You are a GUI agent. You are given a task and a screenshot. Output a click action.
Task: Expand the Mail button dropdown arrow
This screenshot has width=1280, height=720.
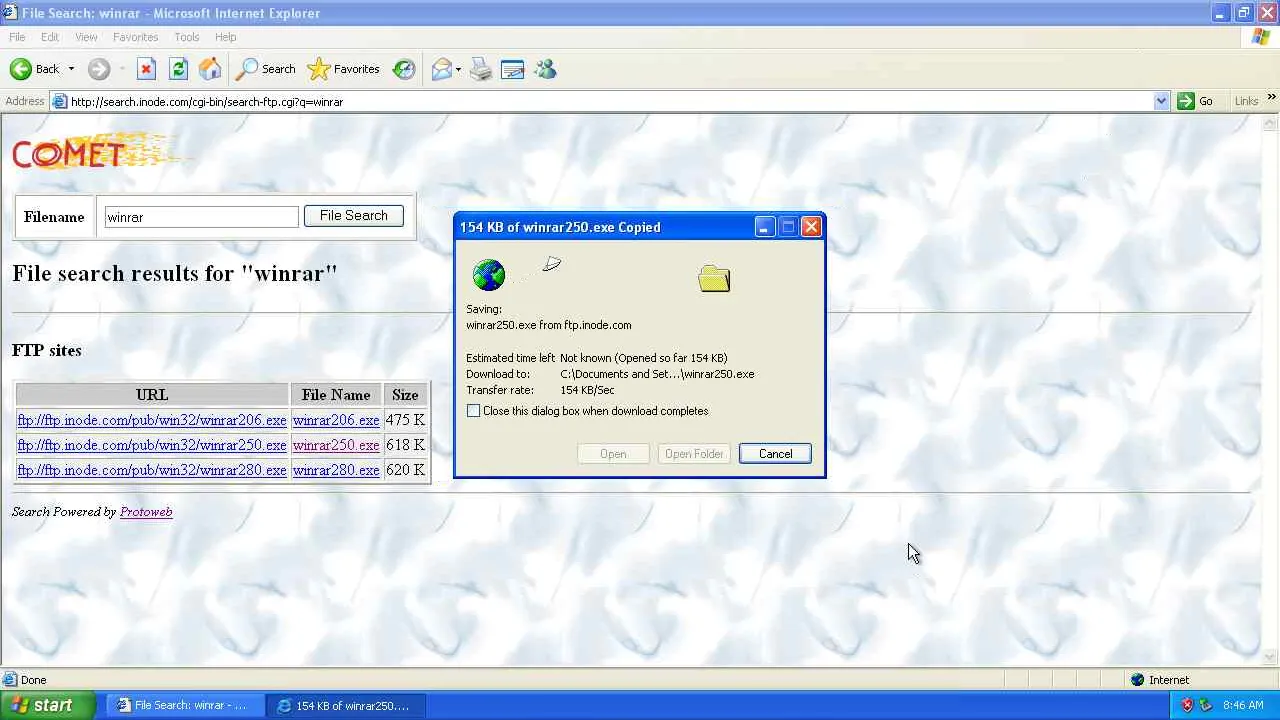(458, 69)
